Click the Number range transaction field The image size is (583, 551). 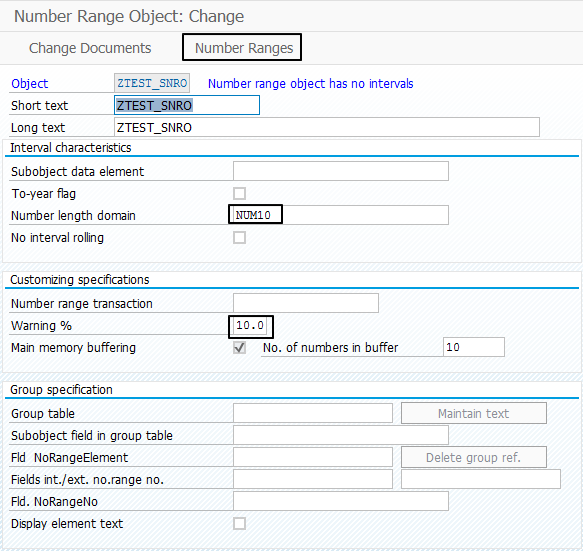pos(306,303)
